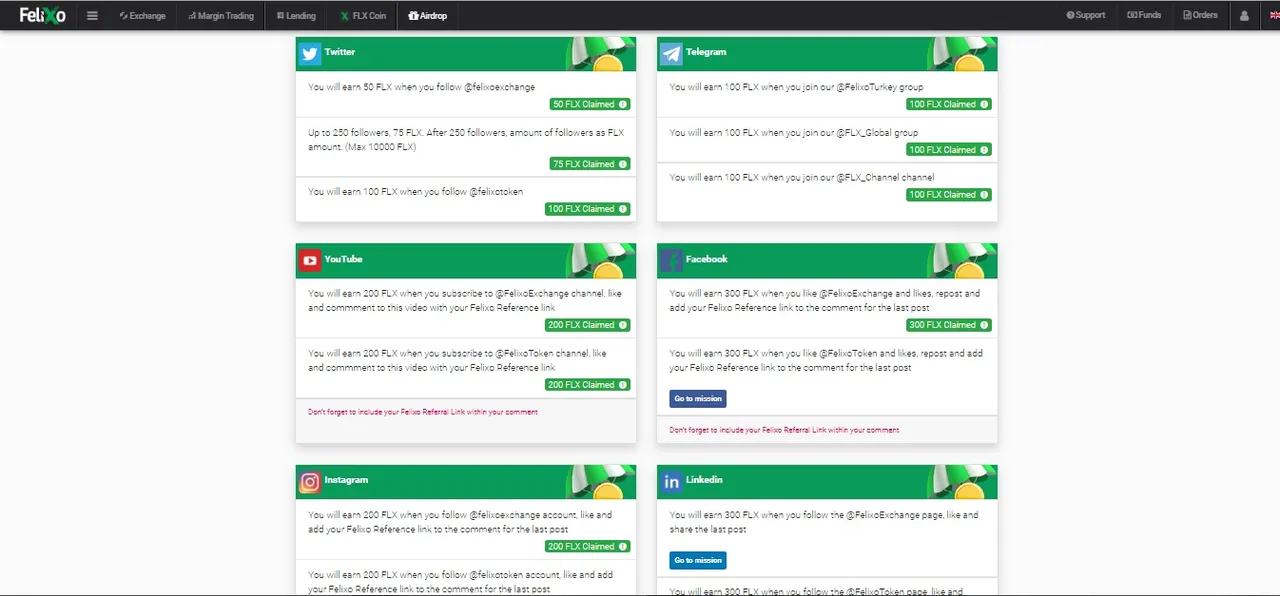Click the Telegram paper plane icon

click(671, 54)
